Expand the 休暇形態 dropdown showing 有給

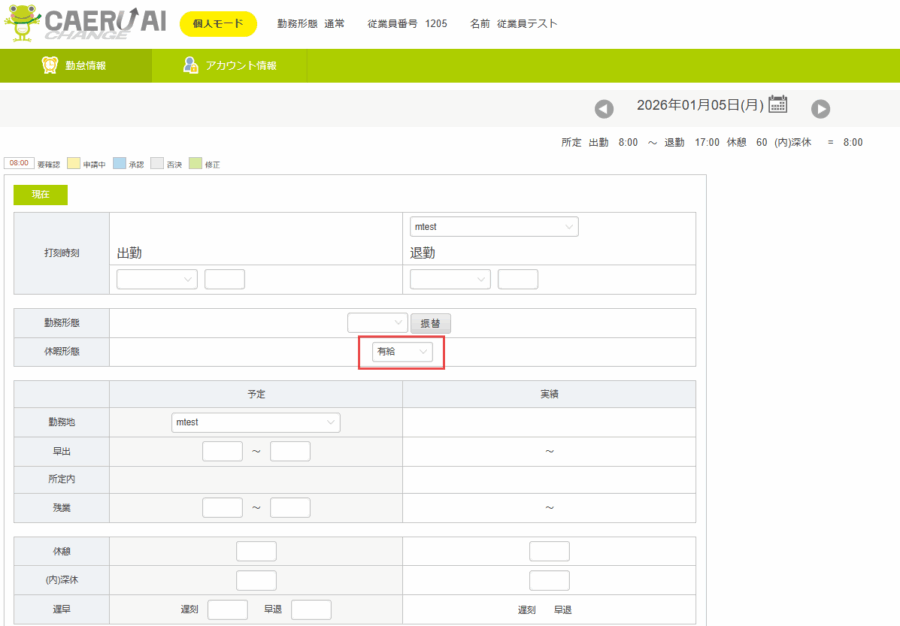click(403, 352)
